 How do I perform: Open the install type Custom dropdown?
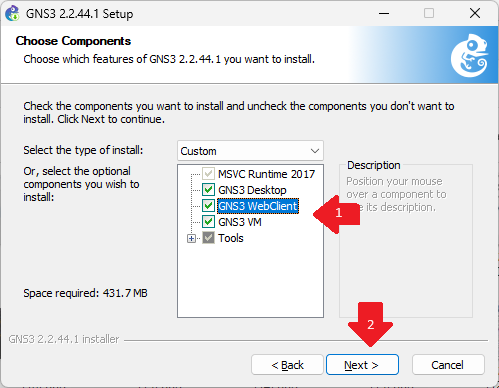tap(250, 151)
